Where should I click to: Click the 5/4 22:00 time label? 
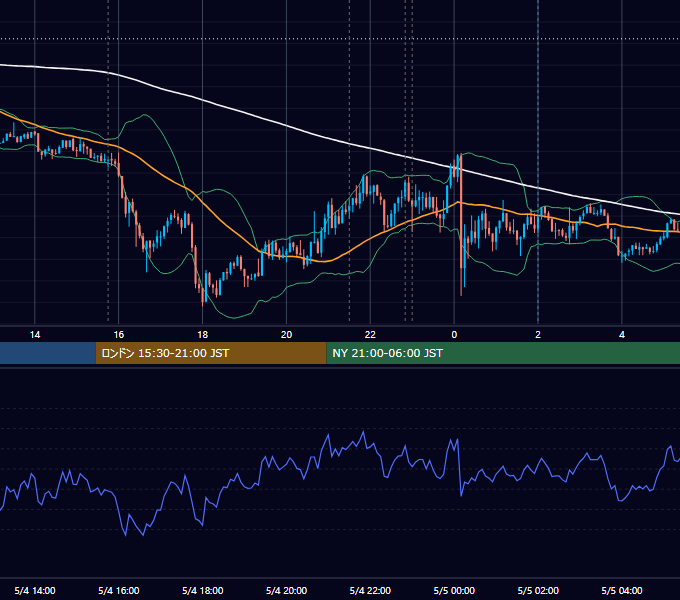370,590
